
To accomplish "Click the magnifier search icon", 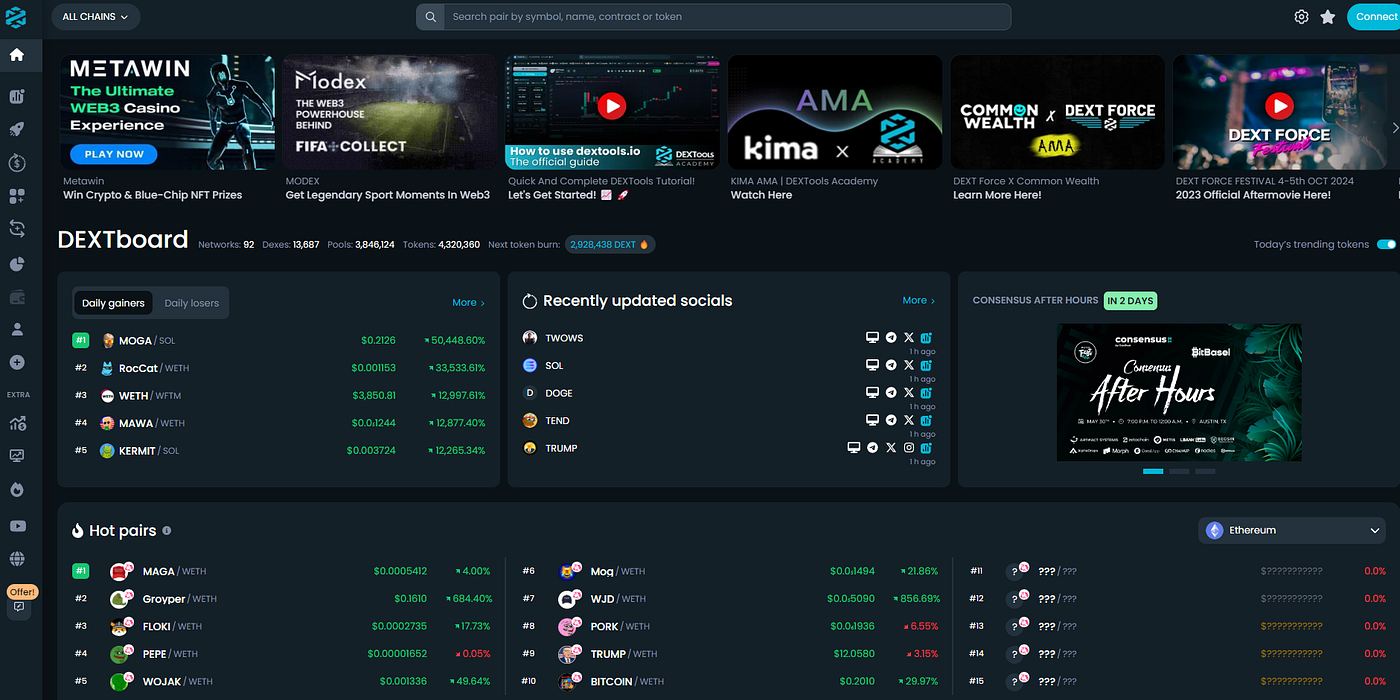I will 430,17.
